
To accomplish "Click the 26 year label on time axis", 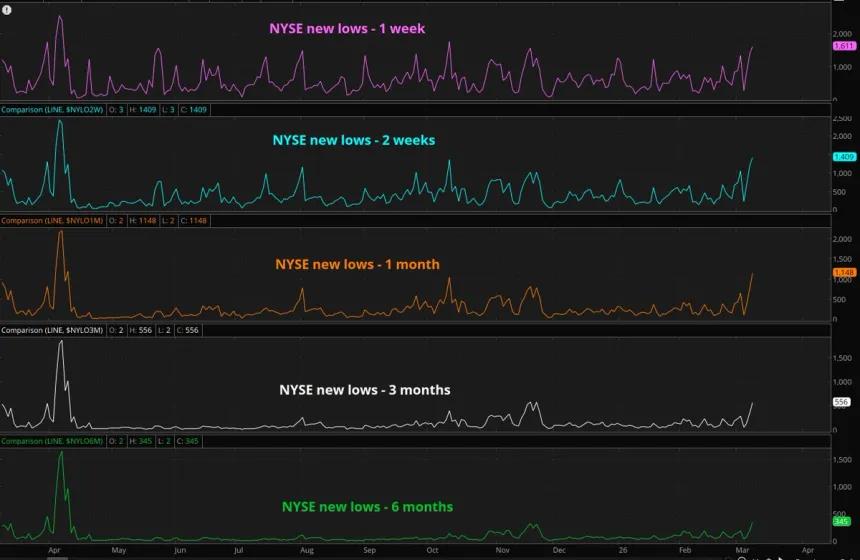I will 623,550.
